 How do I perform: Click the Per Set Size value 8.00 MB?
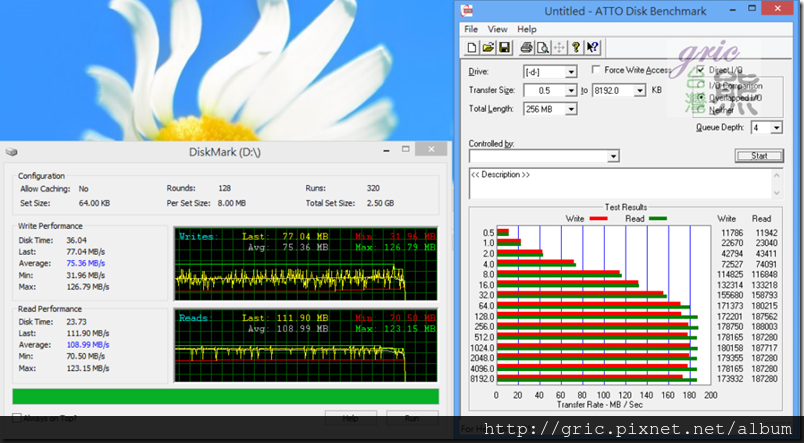pyautogui.click(x=232, y=203)
